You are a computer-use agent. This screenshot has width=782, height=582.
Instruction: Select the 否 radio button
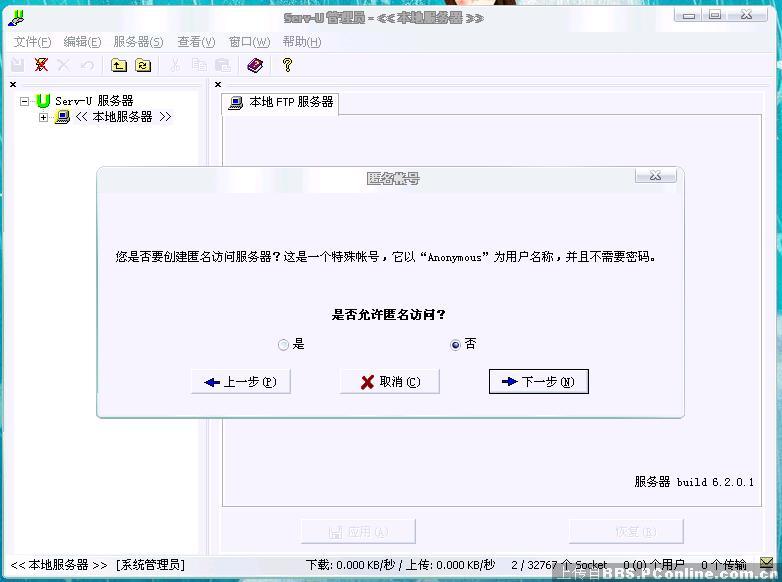click(x=456, y=345)
